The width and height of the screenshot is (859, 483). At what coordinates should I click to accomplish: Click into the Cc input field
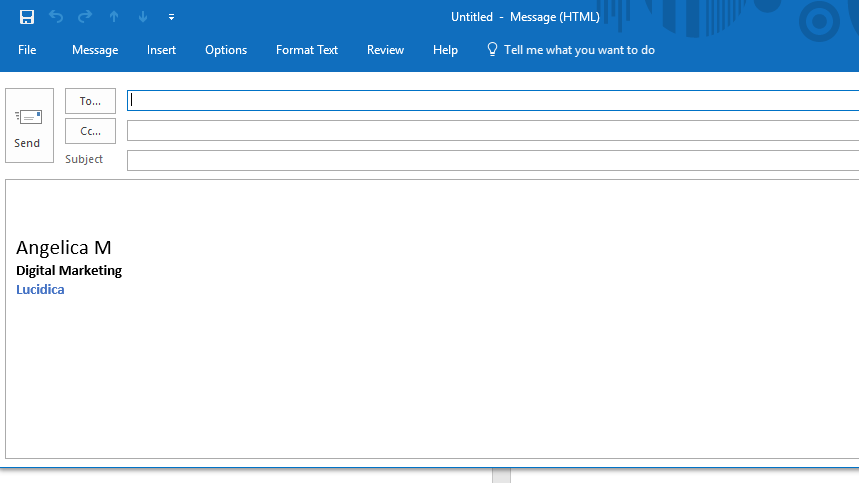click(x=492, y=131)
